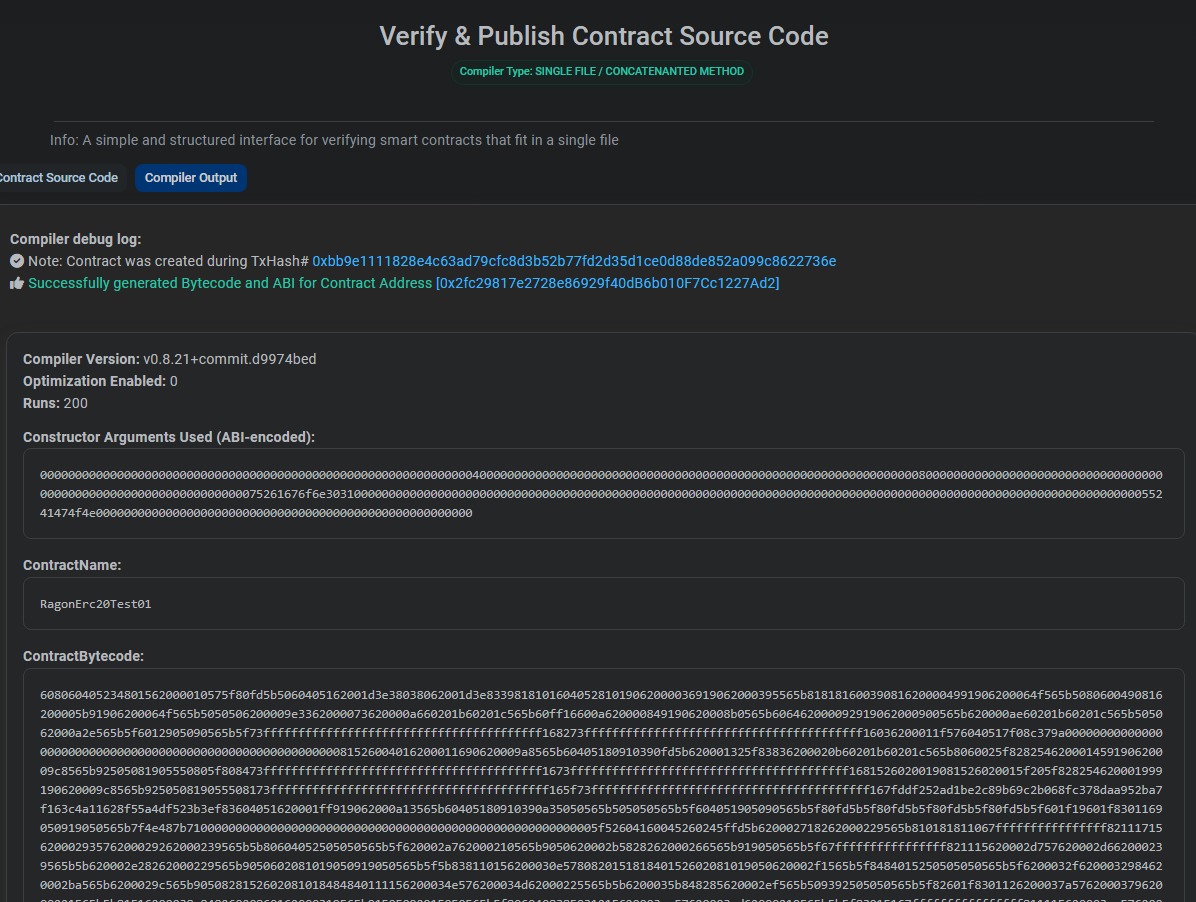Open the Compiler Output tab
Viewport: 1196px width, 902px height.
191,178
